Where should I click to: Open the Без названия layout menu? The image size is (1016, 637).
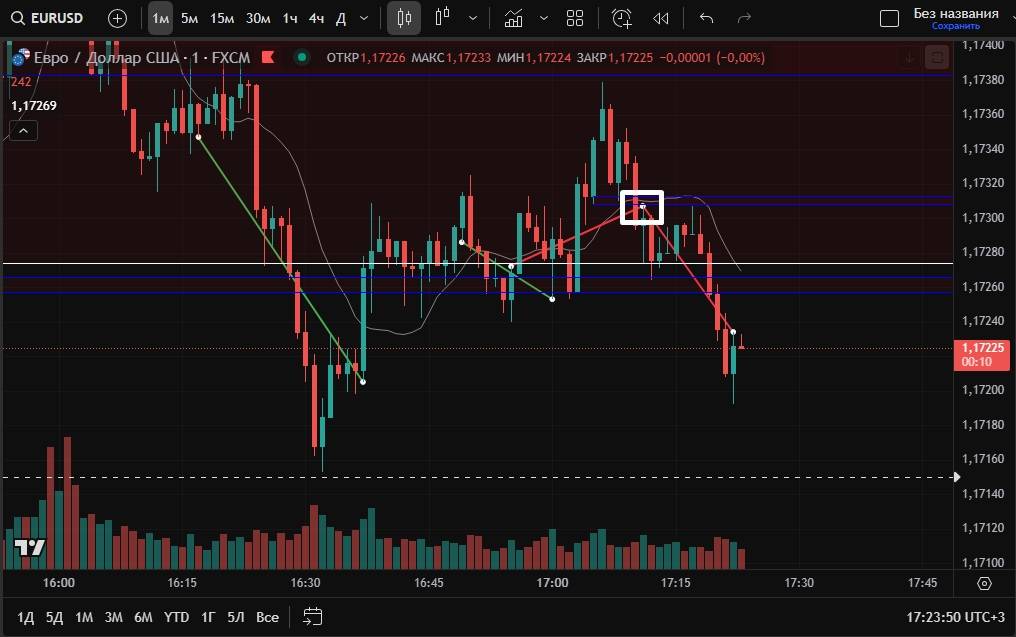tap(956, 13)
